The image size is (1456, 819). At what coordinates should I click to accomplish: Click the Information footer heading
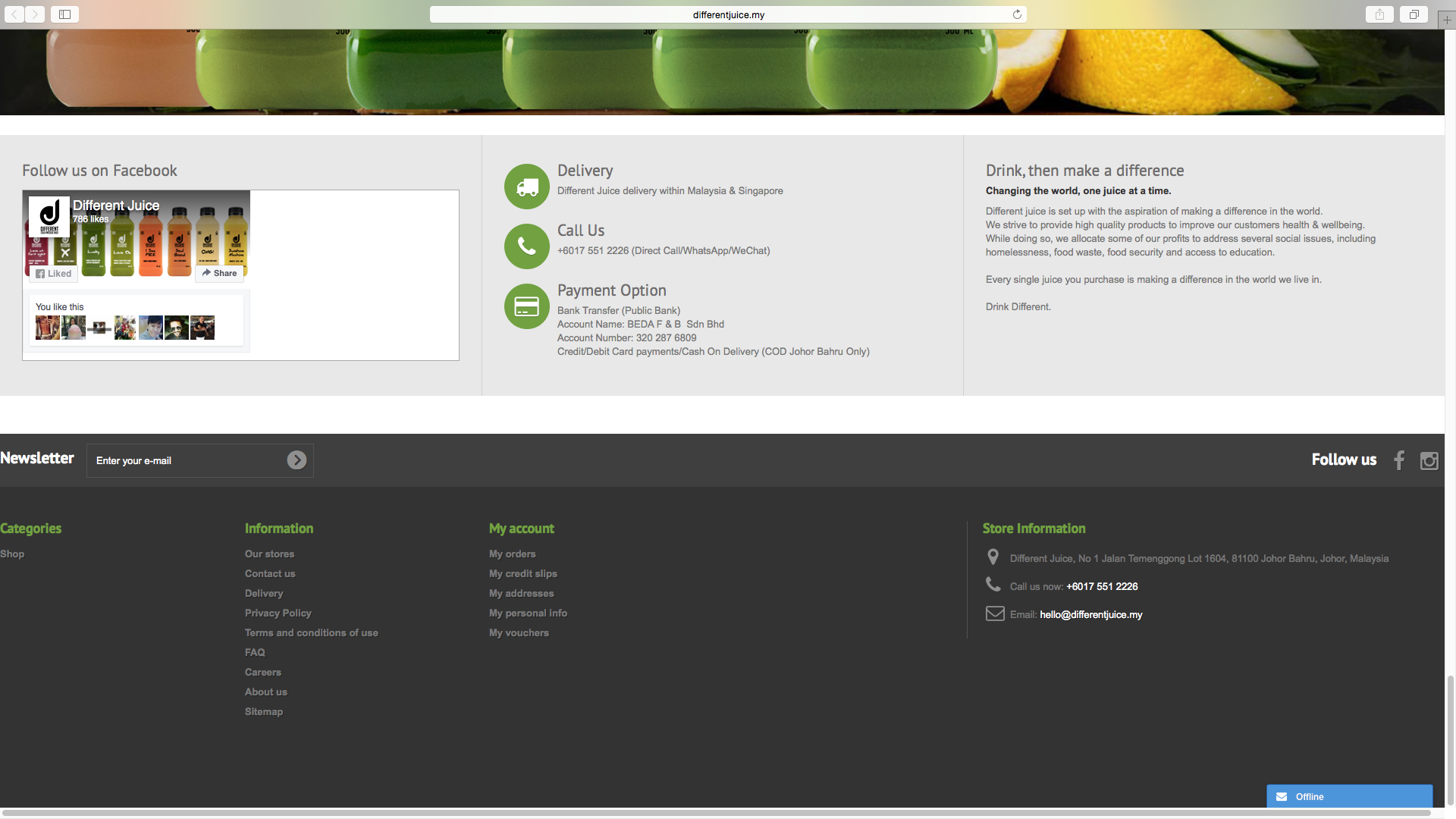tap(279, 529)
